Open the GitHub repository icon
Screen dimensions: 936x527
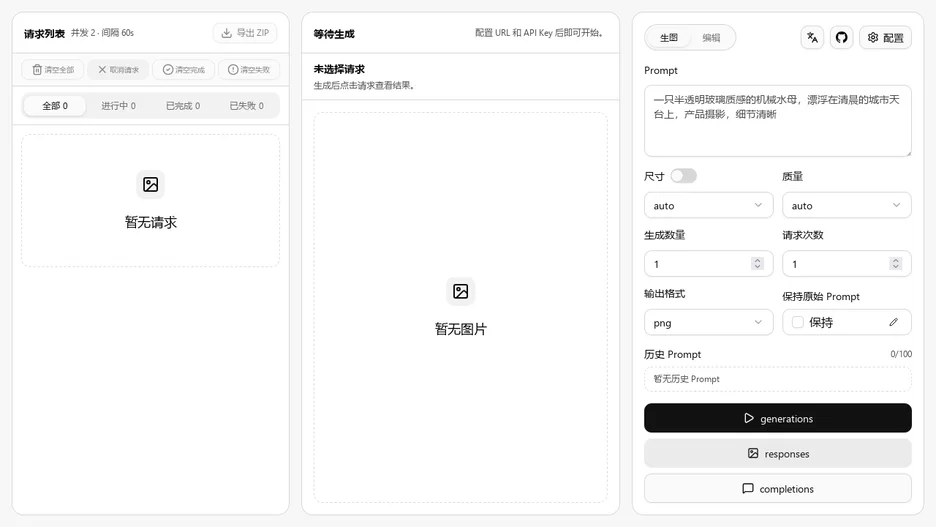841,38
